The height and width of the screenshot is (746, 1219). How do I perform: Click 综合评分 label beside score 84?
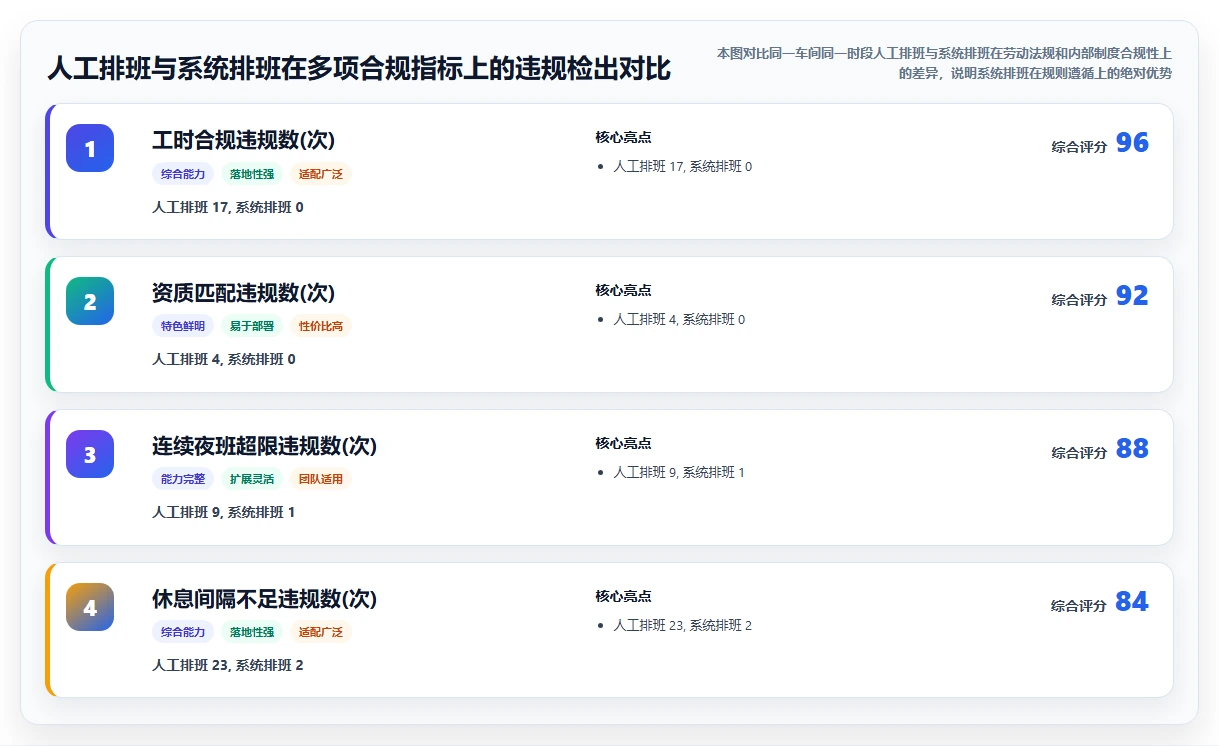coord(1079,606)
